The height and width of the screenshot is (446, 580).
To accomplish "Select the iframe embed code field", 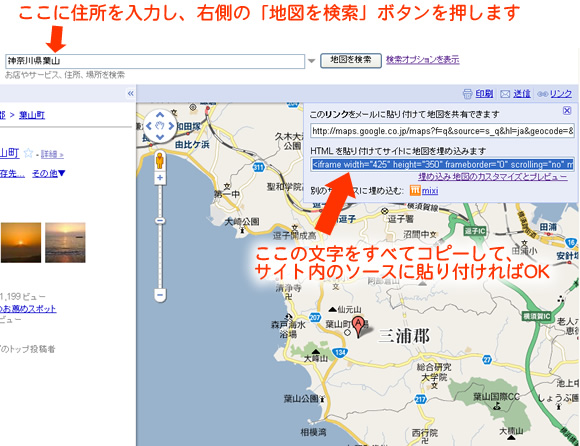I will (442, 164).
